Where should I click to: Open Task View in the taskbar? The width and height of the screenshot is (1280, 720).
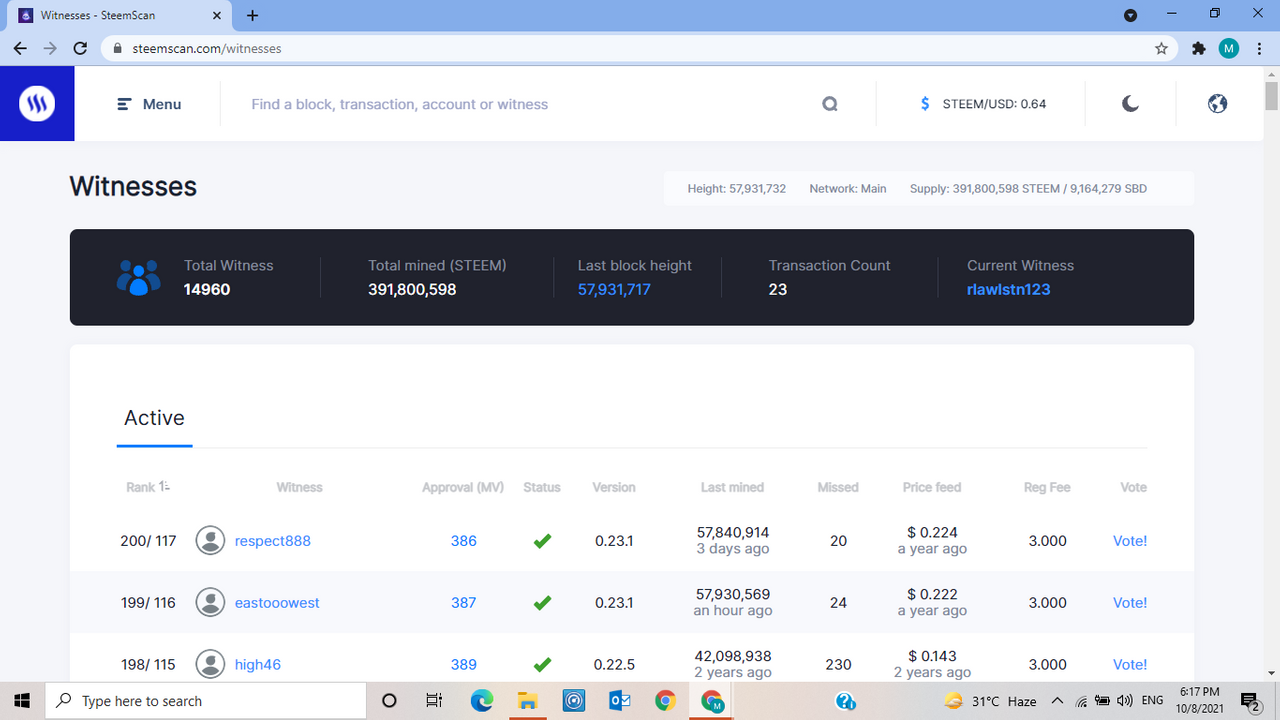(x=434, y=700)
